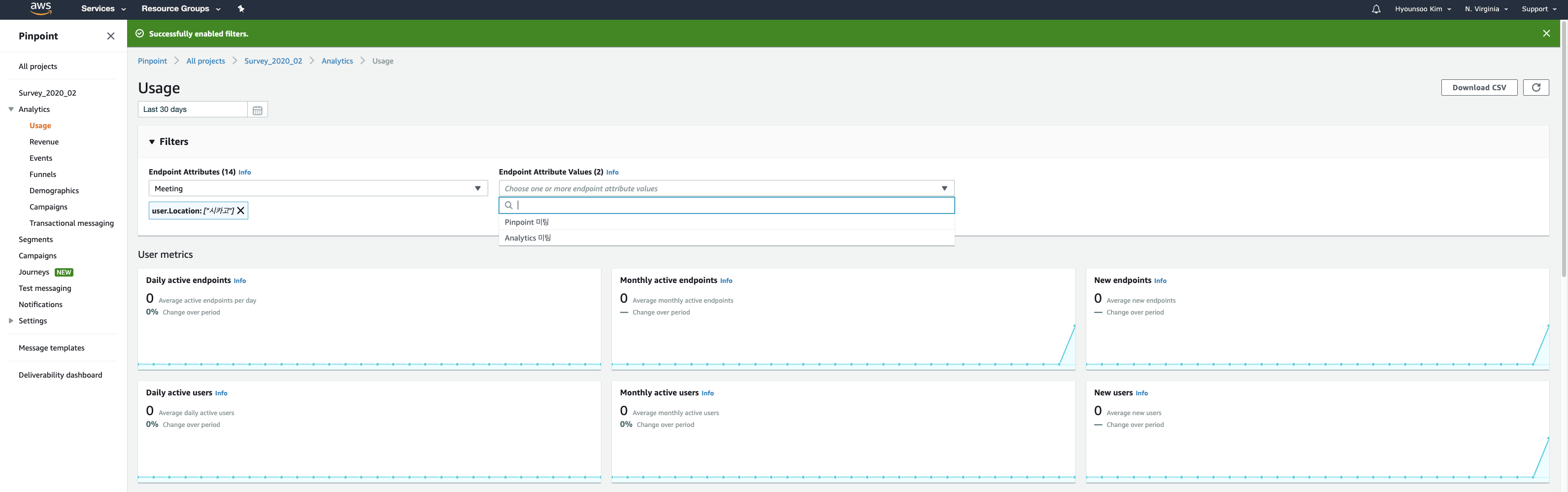
Task: Open Segments in sidebar
Action: [x=36, y=239]
